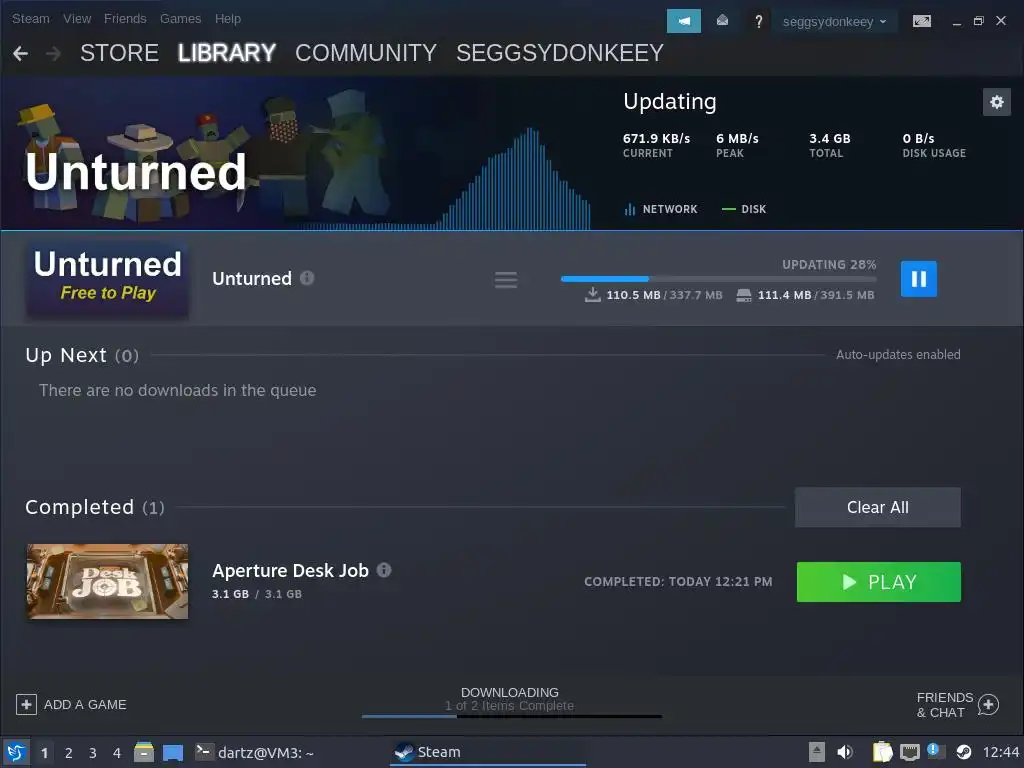The width and height of the screenshot is (1024, 768).
Task: Click the Auto-updates enabled label
Action: click(898, 355)
